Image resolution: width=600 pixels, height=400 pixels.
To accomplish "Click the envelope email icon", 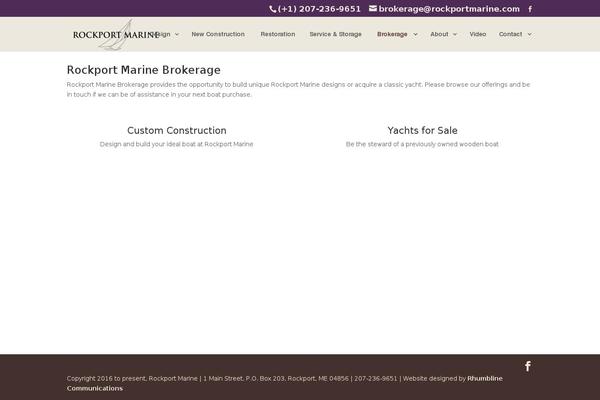I will (x=373, y=8).
